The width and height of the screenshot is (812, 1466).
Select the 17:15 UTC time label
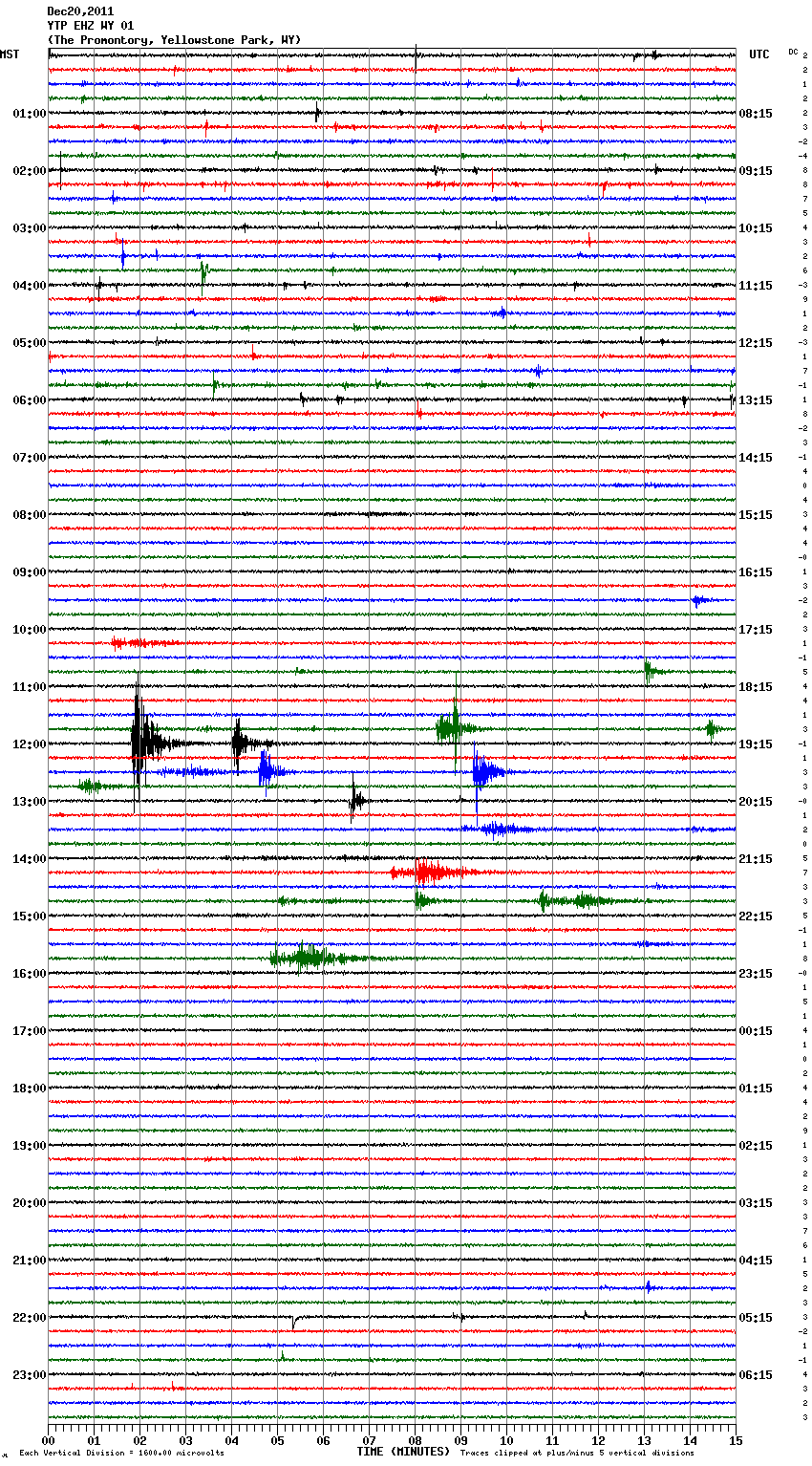click(756, 630)
